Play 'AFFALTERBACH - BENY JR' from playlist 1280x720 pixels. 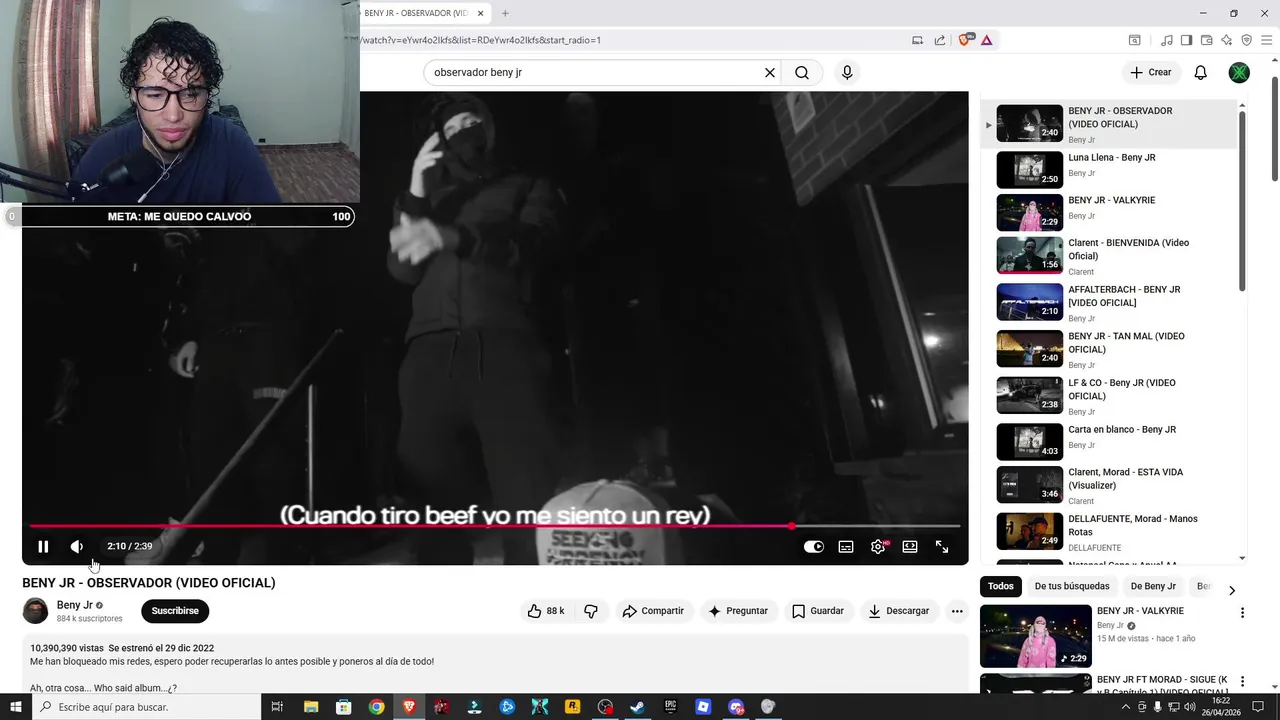click(x=1108, y=303)
